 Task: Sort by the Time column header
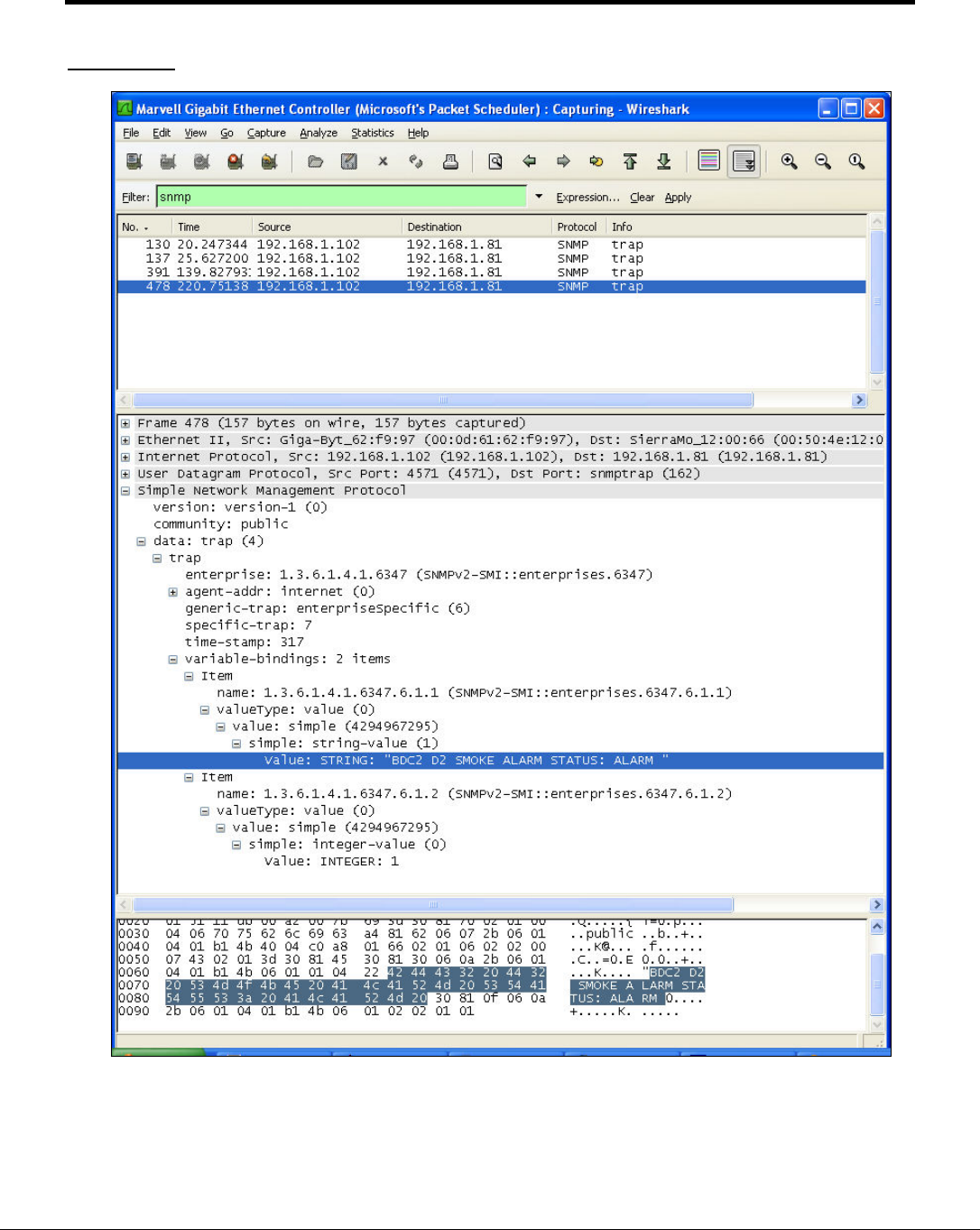(x=211, y=227)
